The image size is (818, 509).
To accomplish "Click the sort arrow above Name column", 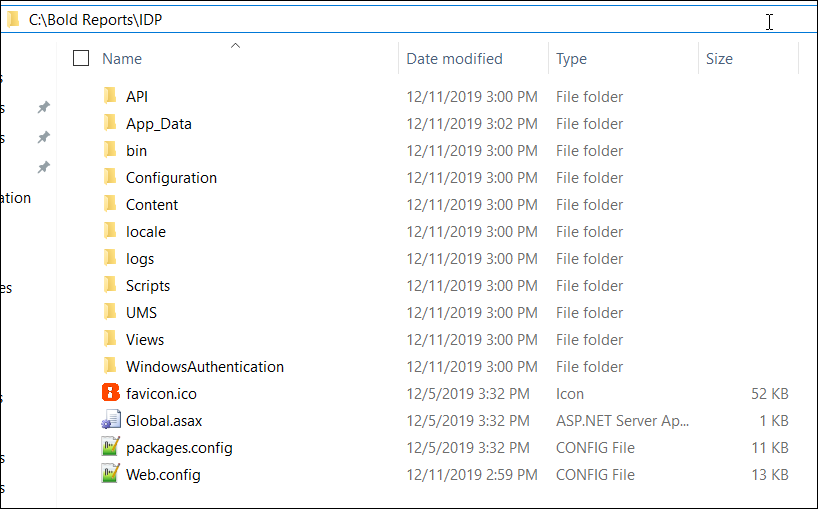I will coord(235,45).
